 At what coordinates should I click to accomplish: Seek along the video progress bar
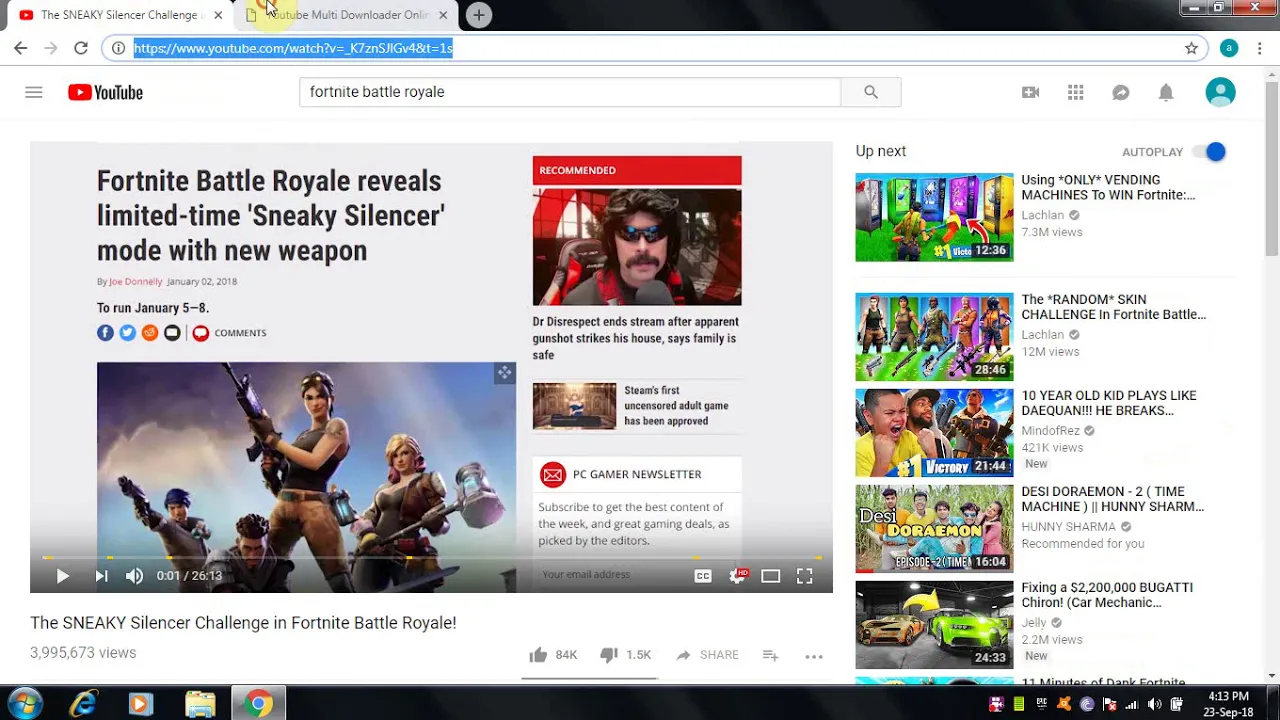click(431, 557)
